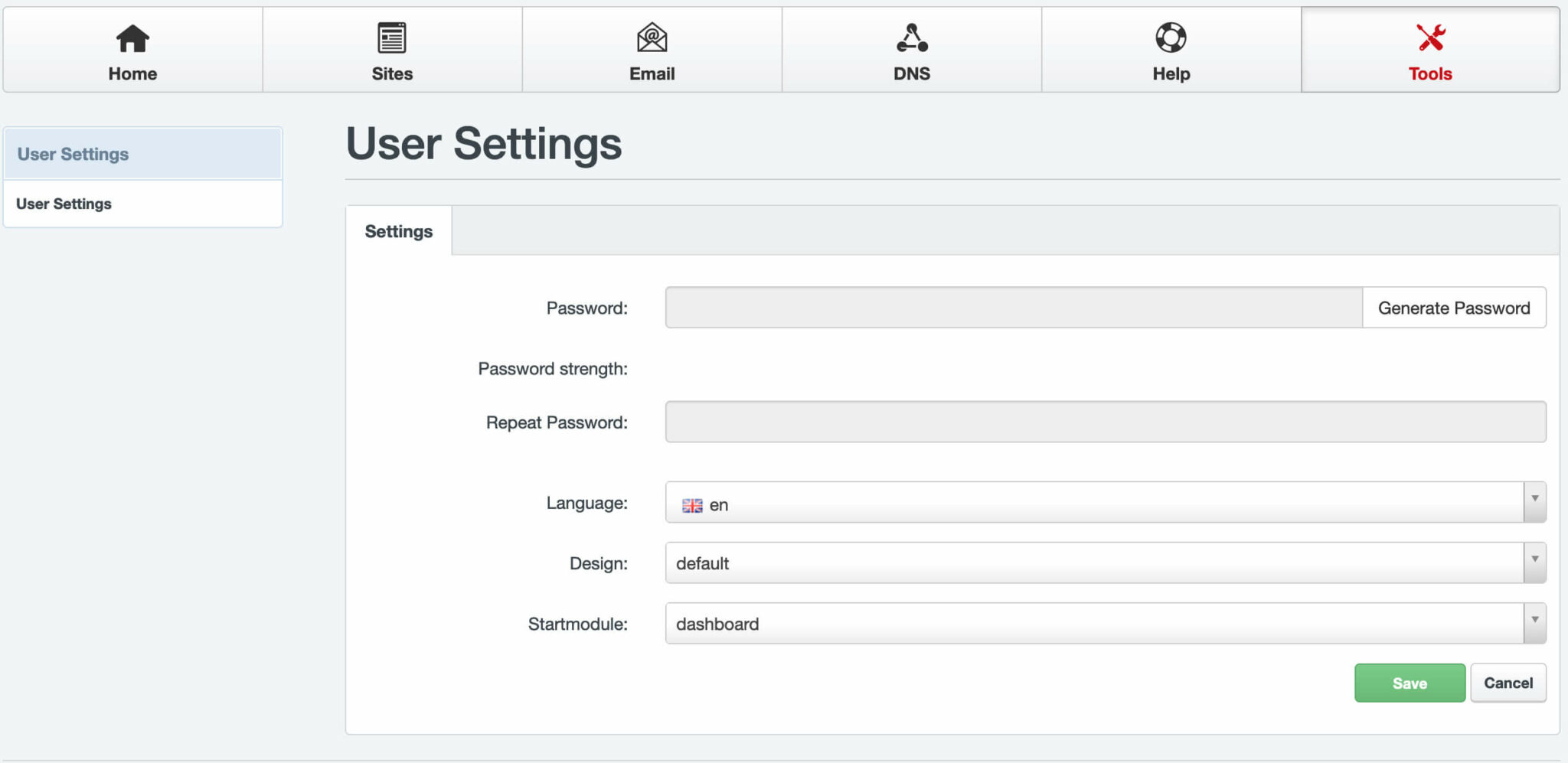This screenshot has height=763, width=1568.
Task: Click the 'default' Design combo box
Action: pos(1106,562)
